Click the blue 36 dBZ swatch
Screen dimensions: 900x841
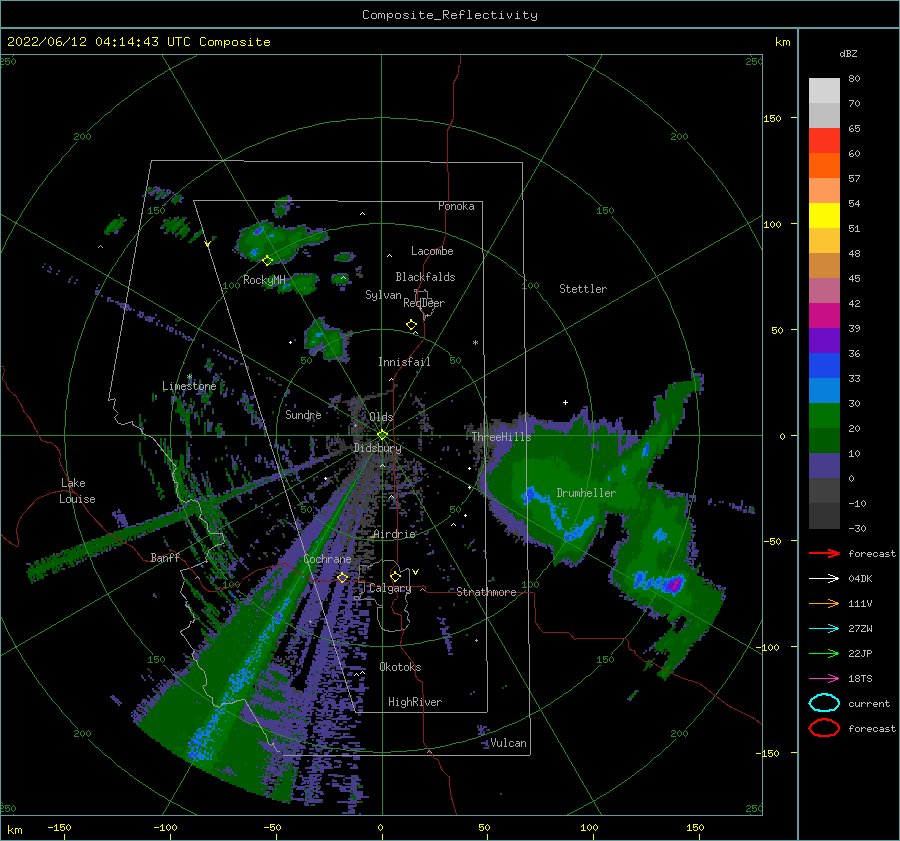(824, 365)
